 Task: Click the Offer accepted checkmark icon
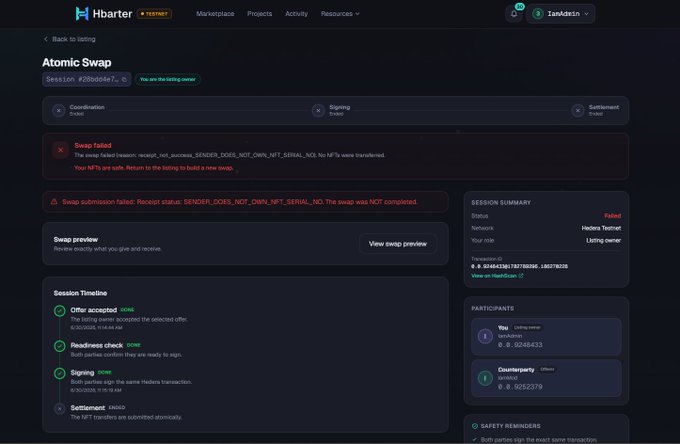[60, 311]
